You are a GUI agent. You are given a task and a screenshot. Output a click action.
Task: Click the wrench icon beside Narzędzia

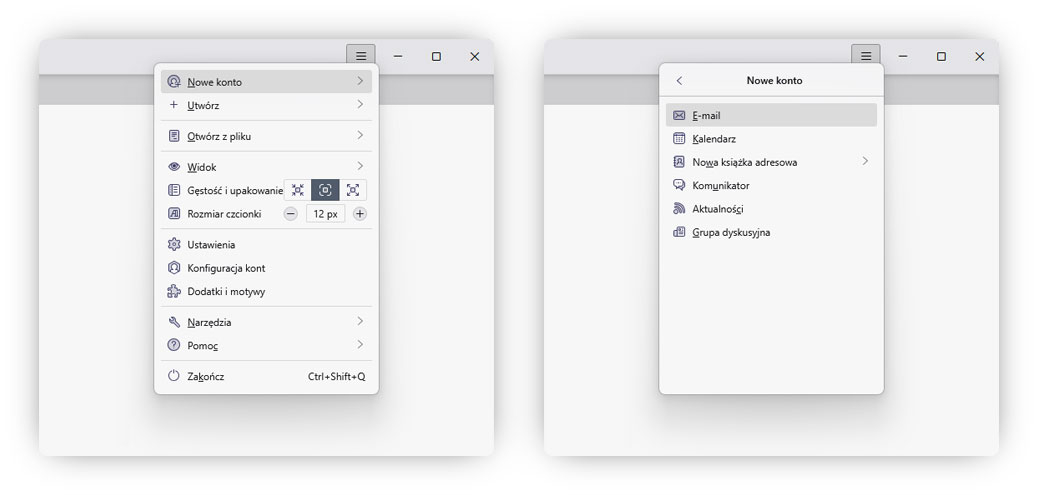(173, 322)
